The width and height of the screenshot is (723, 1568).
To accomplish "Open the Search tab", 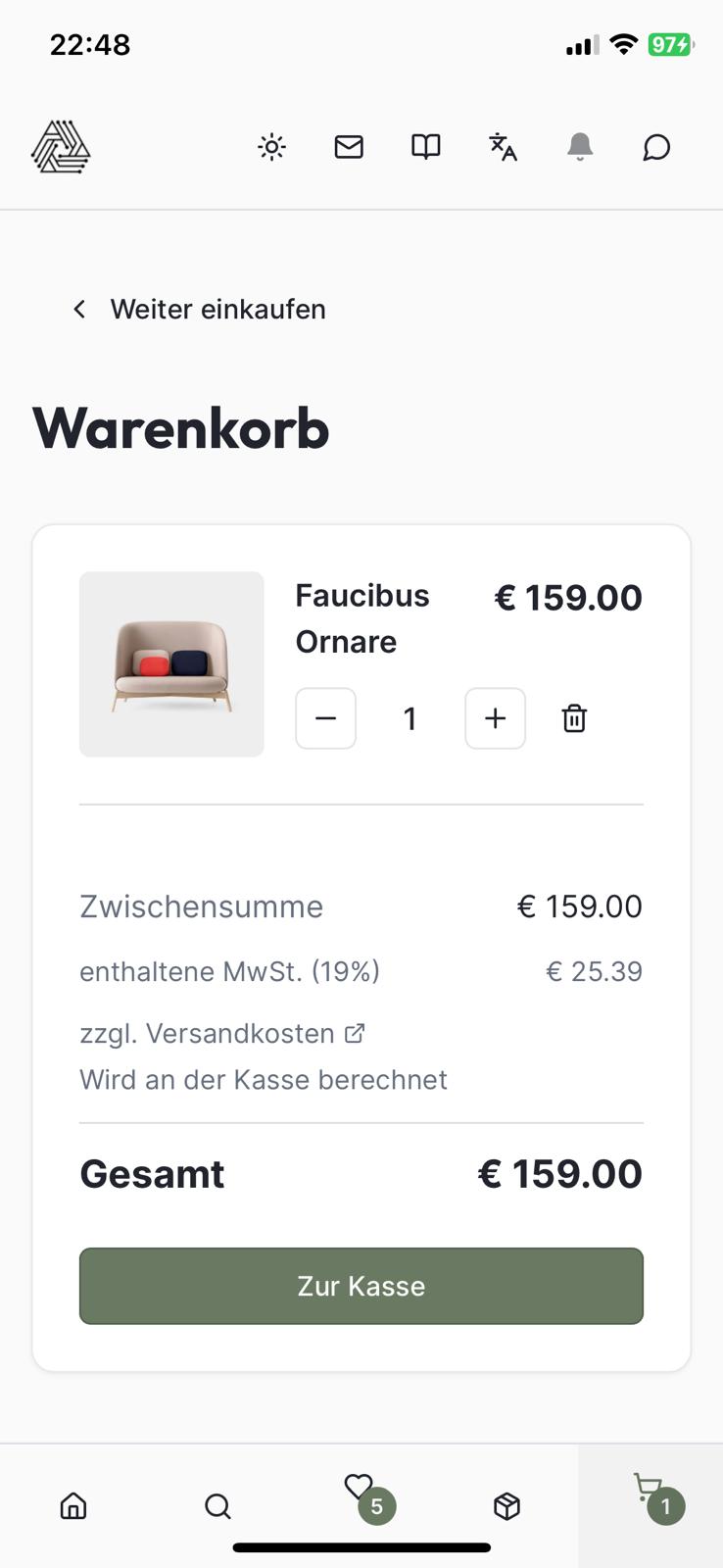I will point(217,1505).
